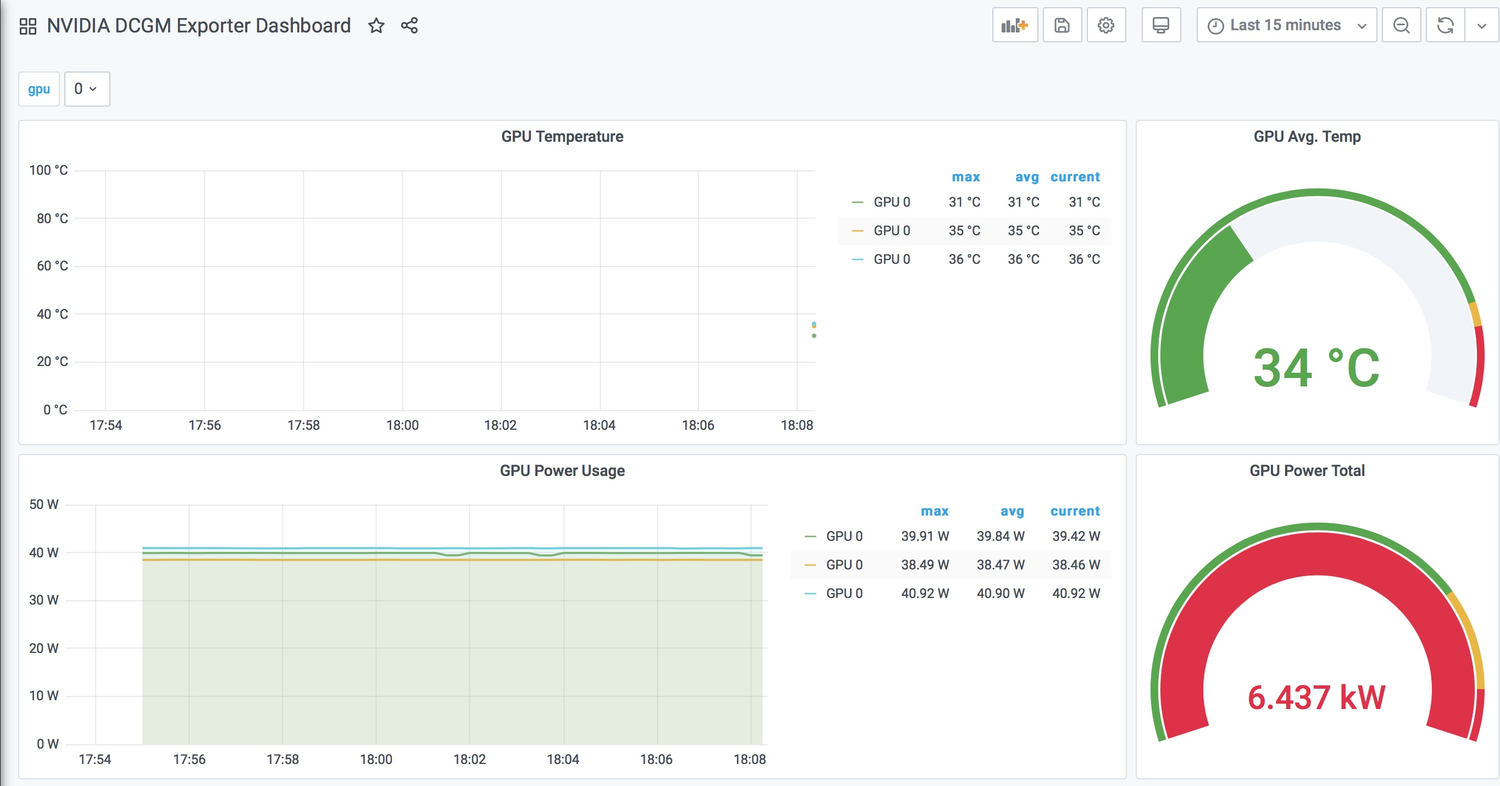The width and height of the screenshot is (1500, 786).
Task: Open the refresh interval dropdown arrow
Action: click(1482, 26)
